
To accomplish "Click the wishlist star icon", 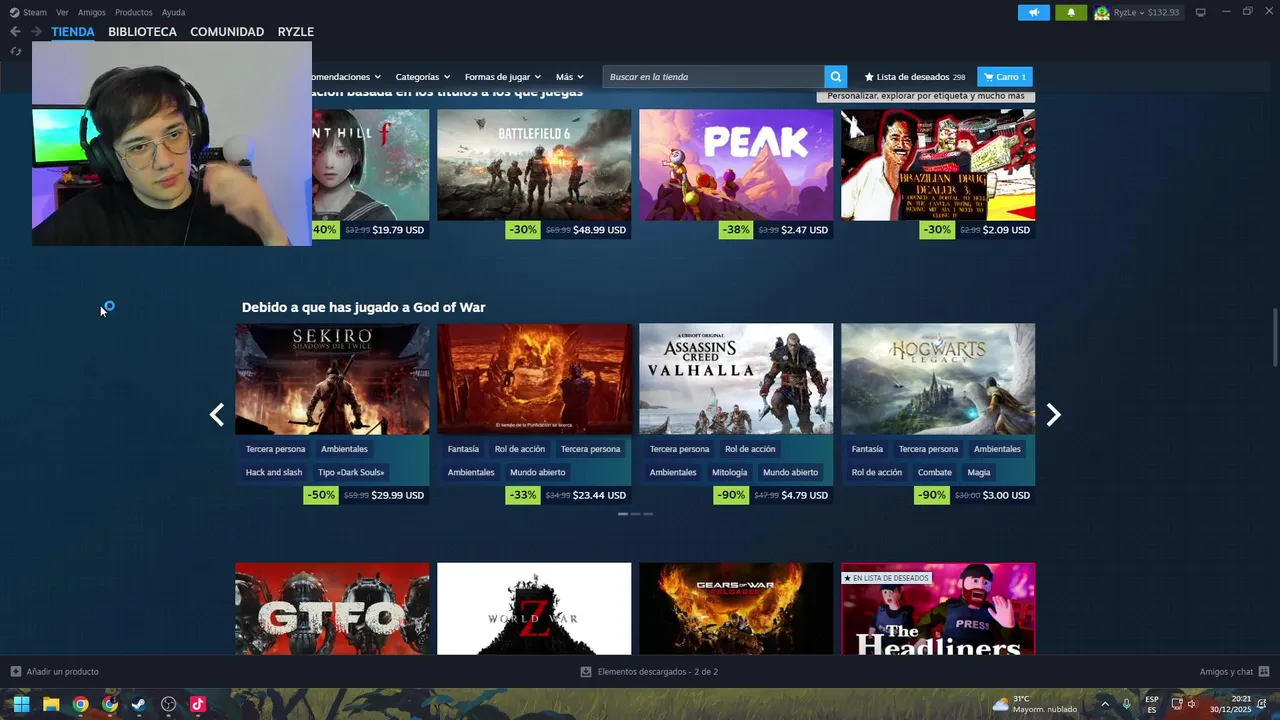I will [x=869, y=77].
